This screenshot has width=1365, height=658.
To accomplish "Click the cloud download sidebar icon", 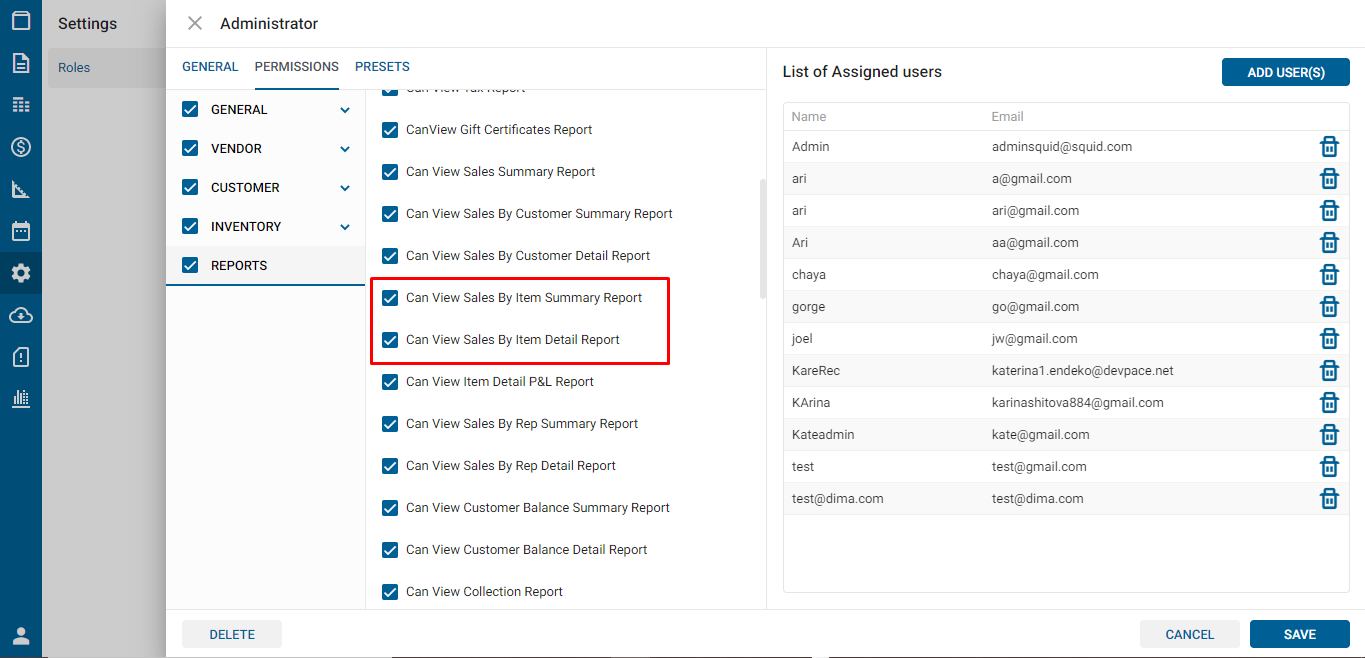I will [21, 315].
